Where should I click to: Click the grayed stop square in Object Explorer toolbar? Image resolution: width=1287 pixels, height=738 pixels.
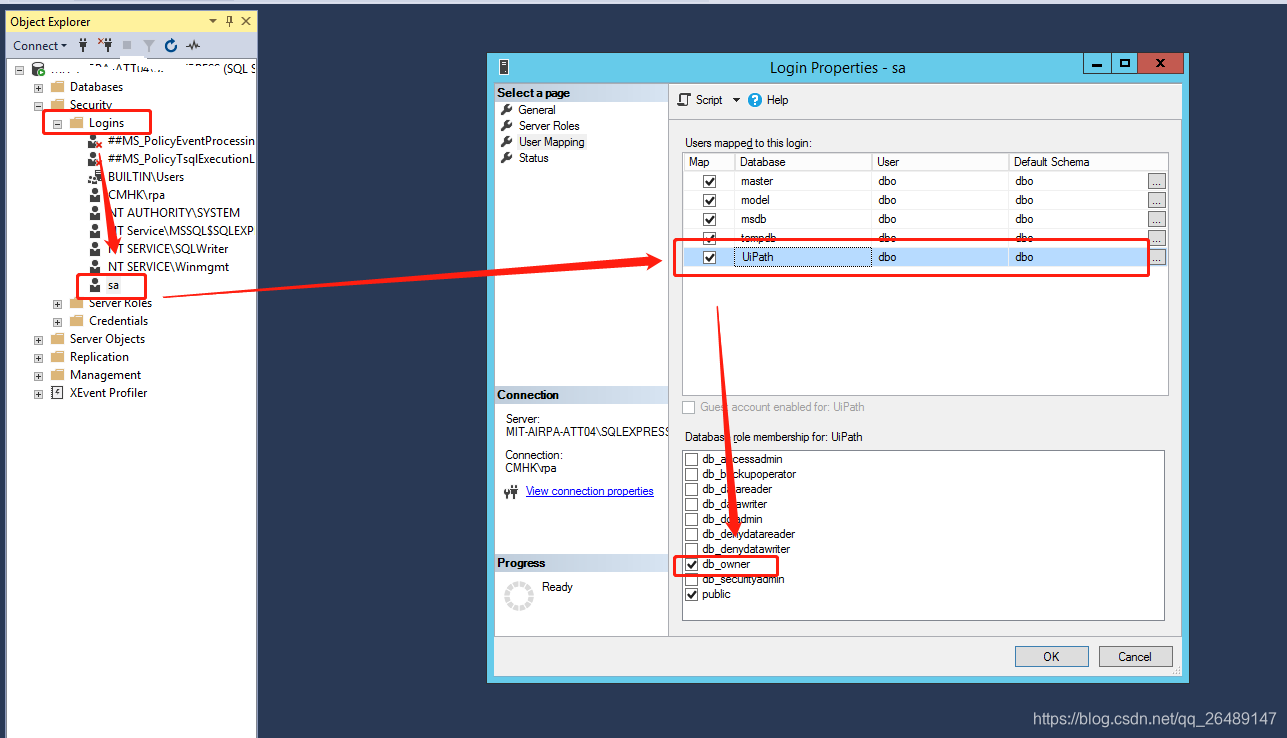pyautogui.click(x=127, y=45)
